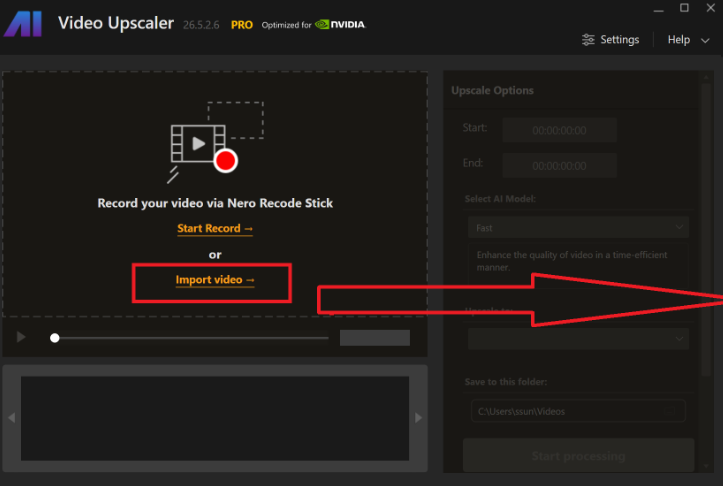Close the Video Upscaler window

pos(711,8)
